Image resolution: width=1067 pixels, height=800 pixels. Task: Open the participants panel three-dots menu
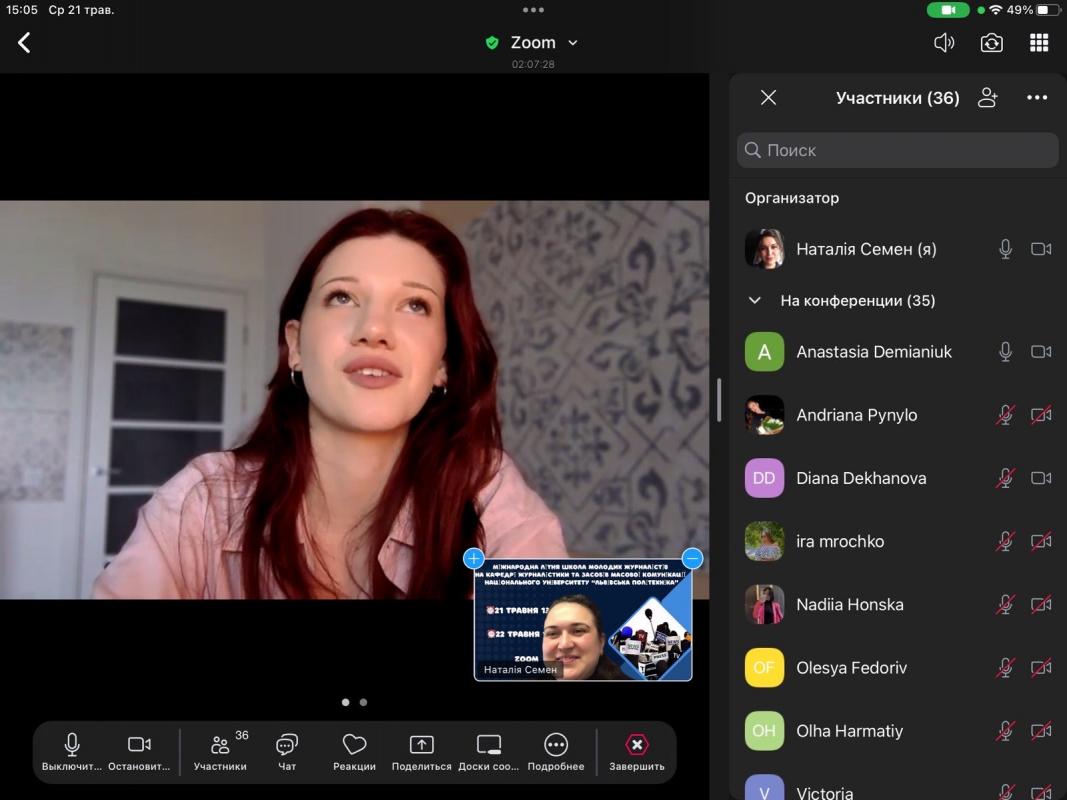tap(1037, 97)
